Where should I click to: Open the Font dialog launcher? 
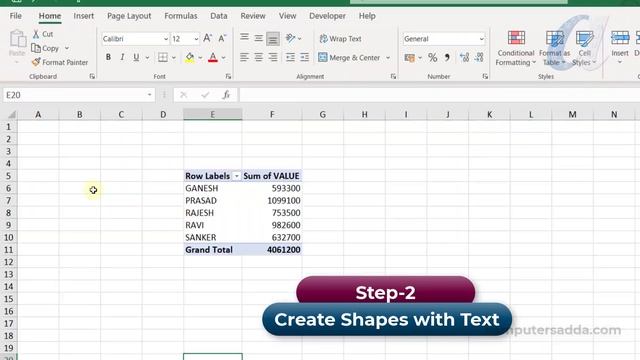pos(228,76)
